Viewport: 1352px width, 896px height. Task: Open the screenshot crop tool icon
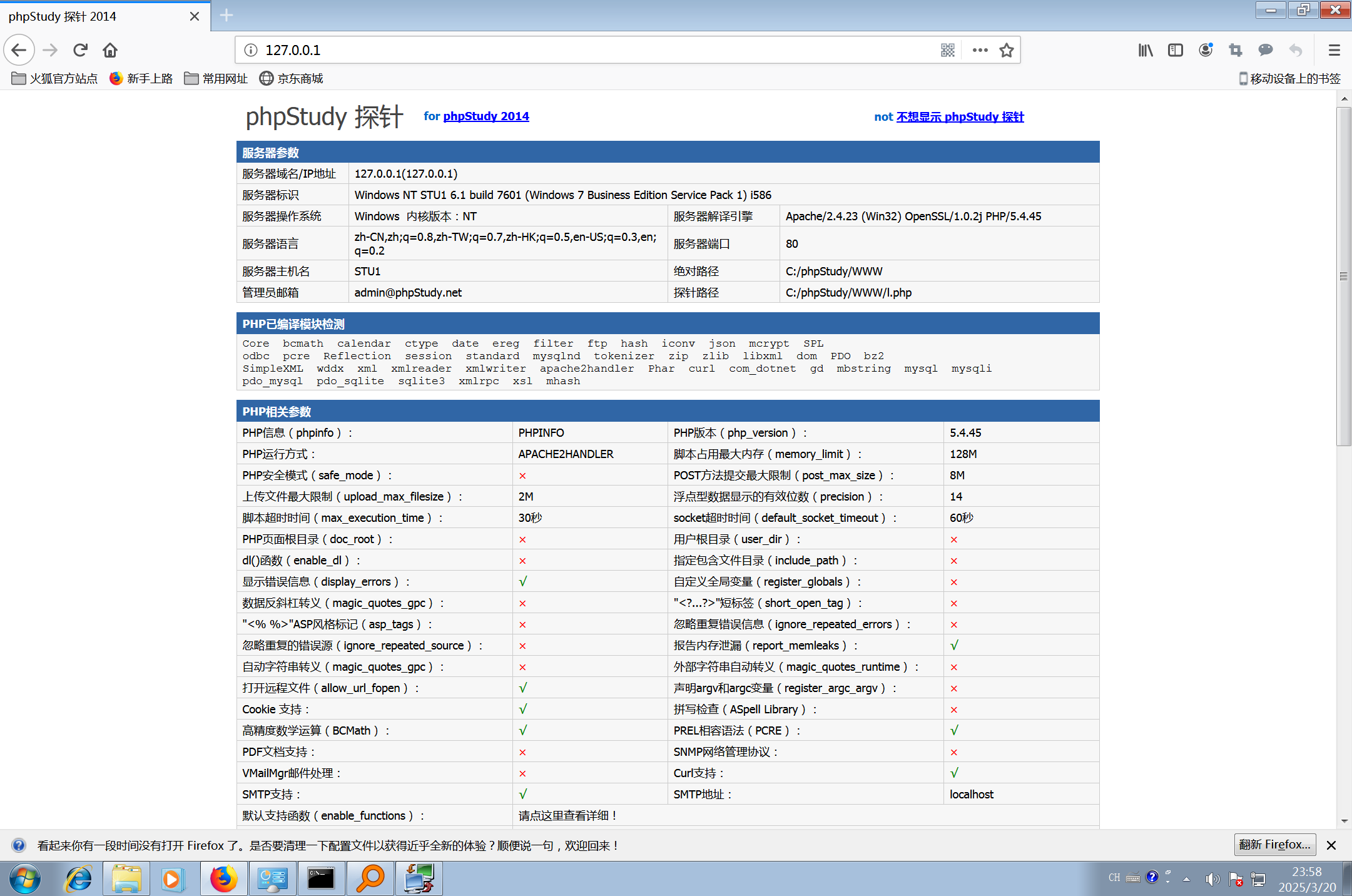tap(1235, 50)
